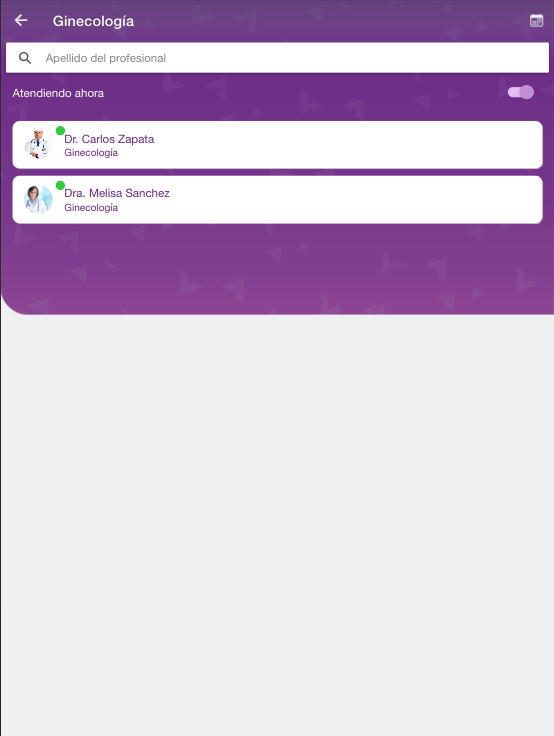
Task: Go back using the arrow icon
Action: point(21,20)
